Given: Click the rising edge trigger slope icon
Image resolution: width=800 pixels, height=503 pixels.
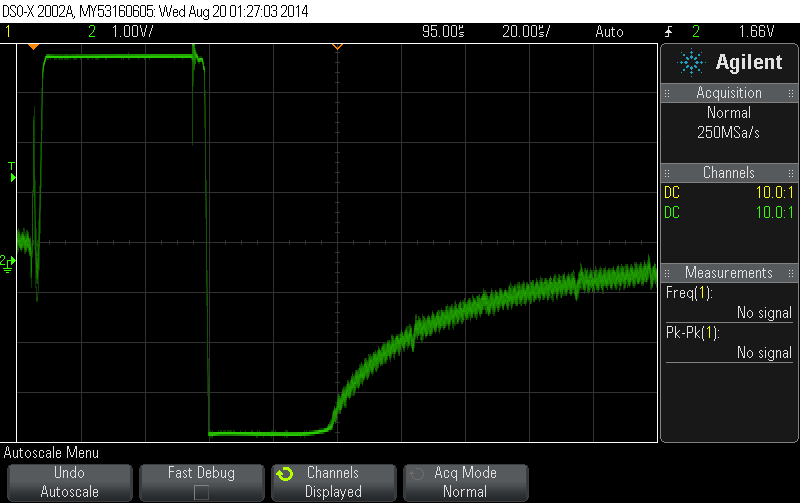Looking at the screenshot, I should (x=669, y=32).
